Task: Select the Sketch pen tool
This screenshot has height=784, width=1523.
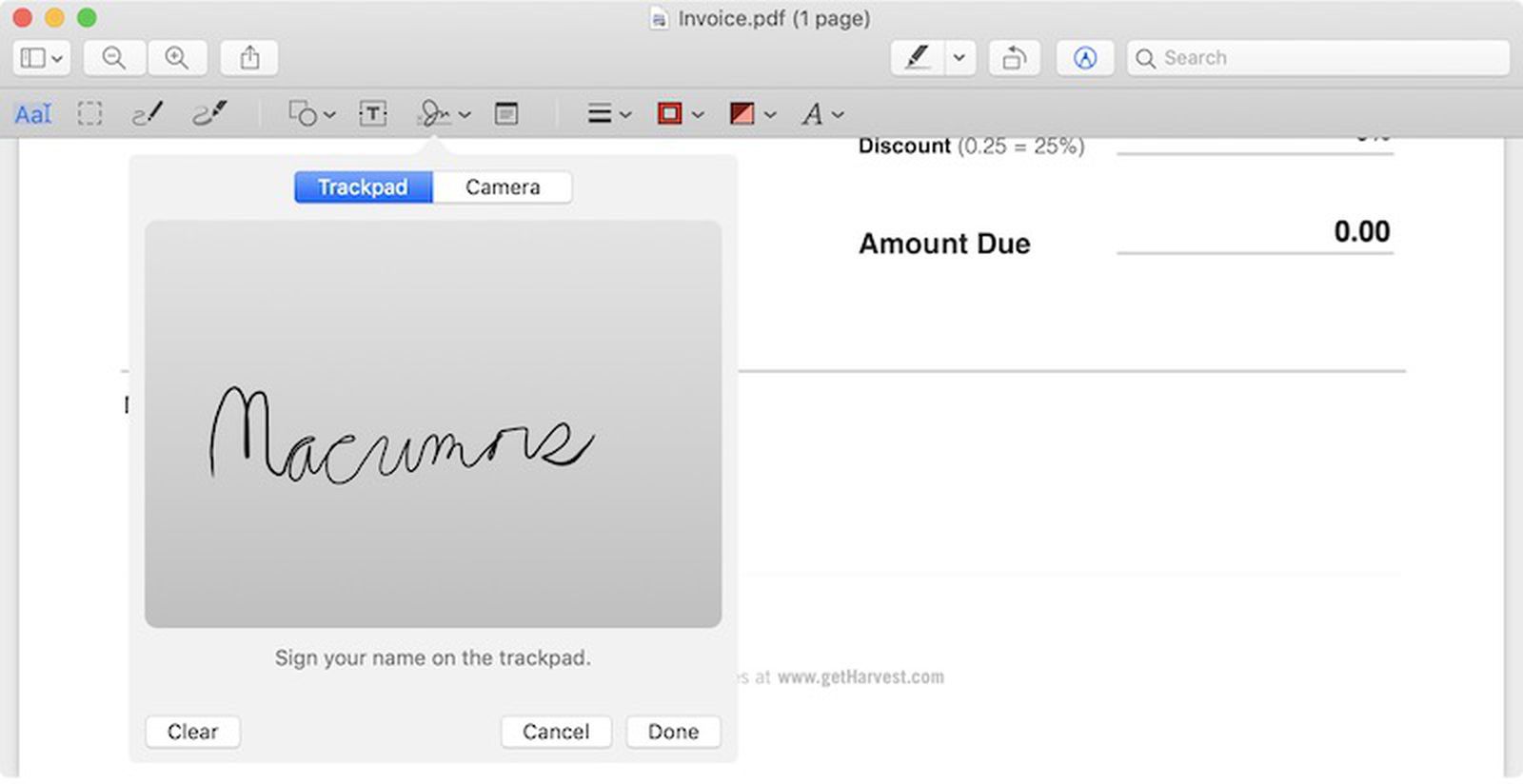Action: (x=147, y=114)
